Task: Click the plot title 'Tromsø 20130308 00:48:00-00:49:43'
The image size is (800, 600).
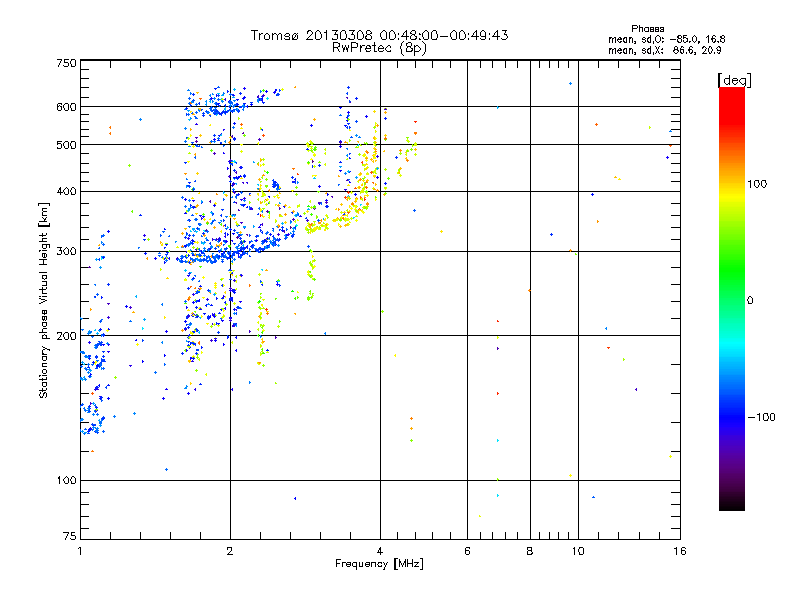Action: (x=379, y=35)
